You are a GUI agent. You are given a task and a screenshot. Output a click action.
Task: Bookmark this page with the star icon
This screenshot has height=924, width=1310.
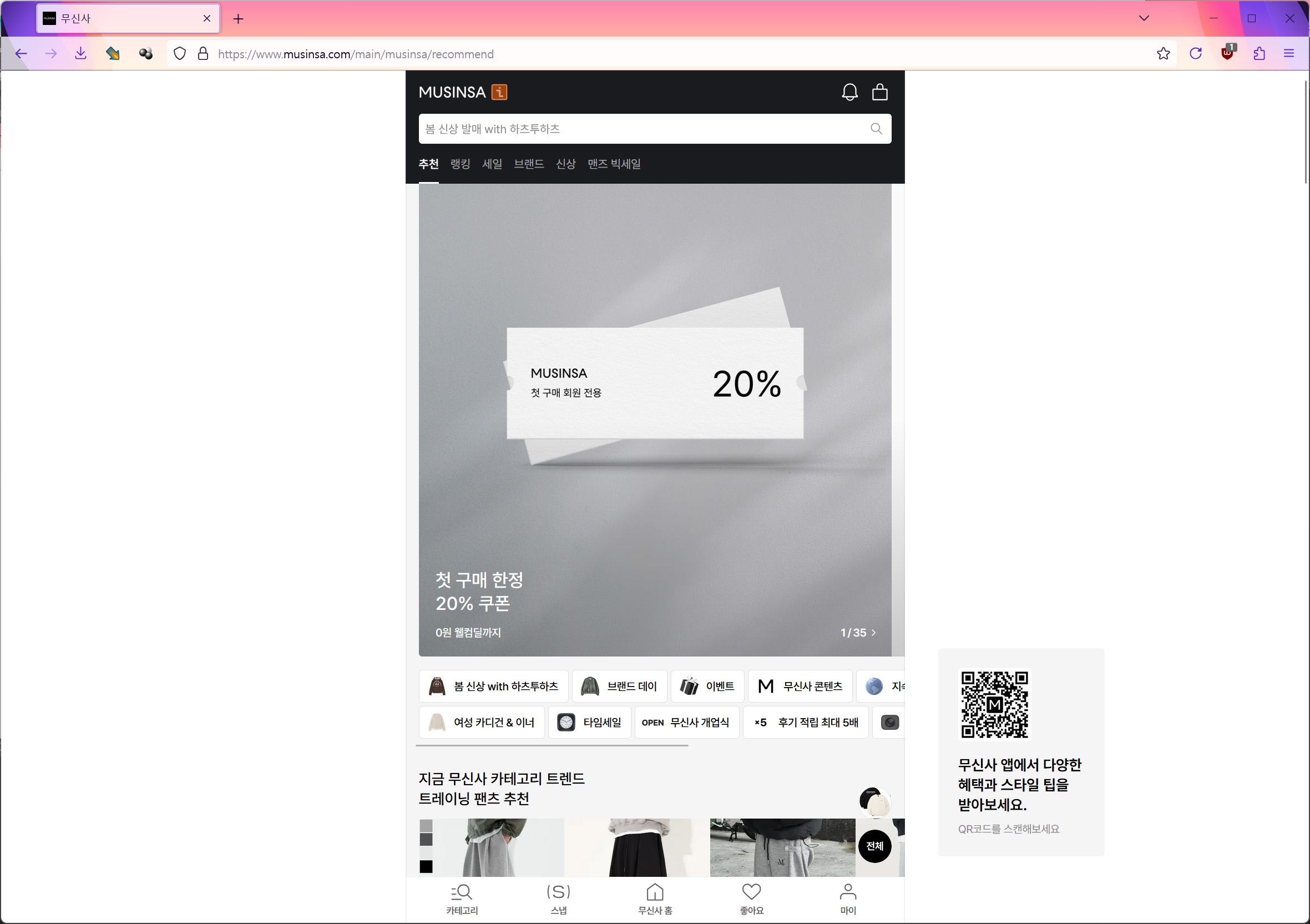click(x=1163, y=54)
